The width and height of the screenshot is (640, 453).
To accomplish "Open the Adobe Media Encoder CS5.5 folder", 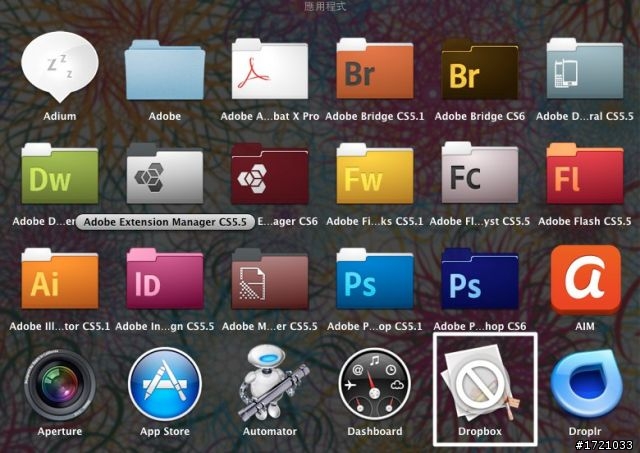I will [x=270, y=279].
